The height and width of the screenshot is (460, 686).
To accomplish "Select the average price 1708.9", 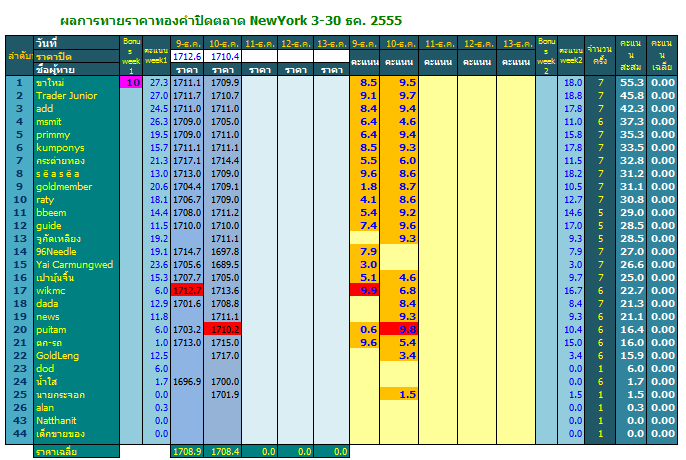I will 187,452.
